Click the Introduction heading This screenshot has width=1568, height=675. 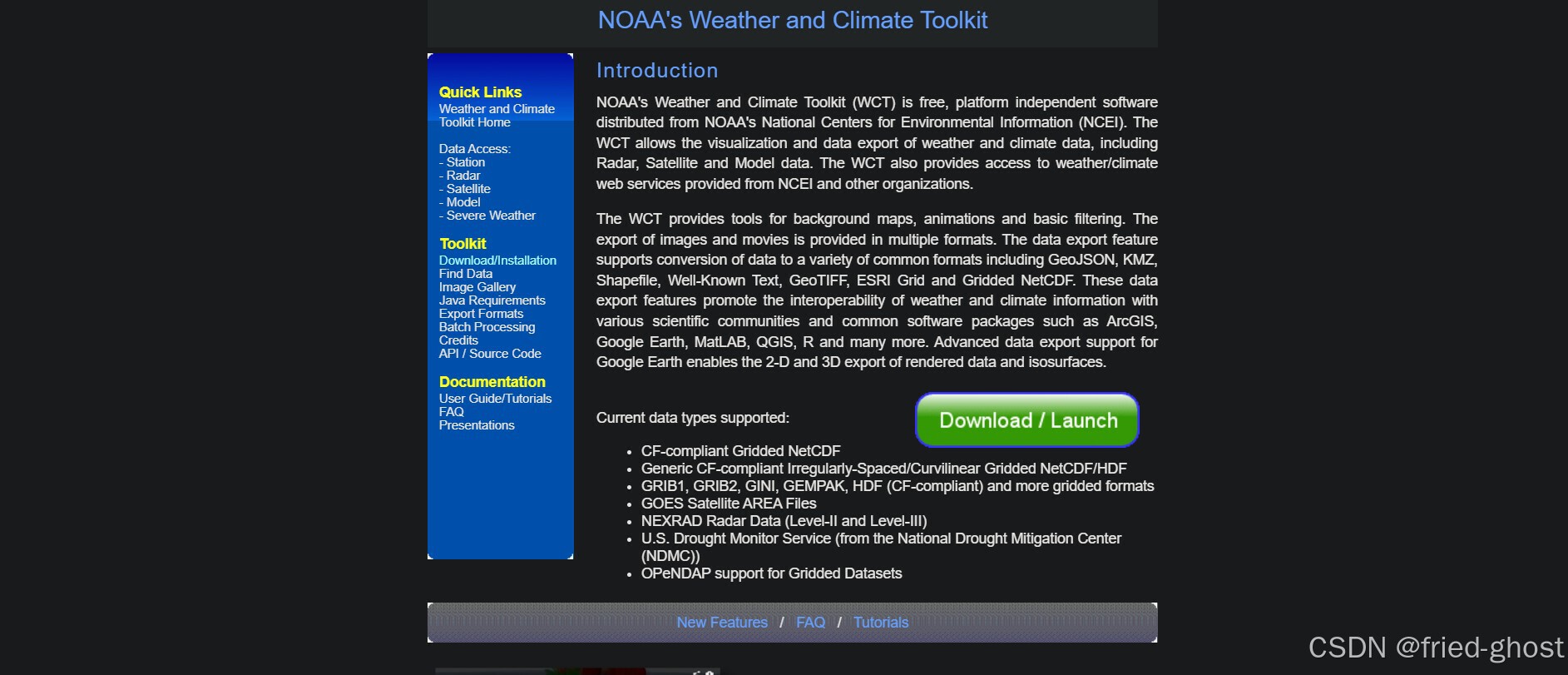pyautogui.click(x=657, y=71)
